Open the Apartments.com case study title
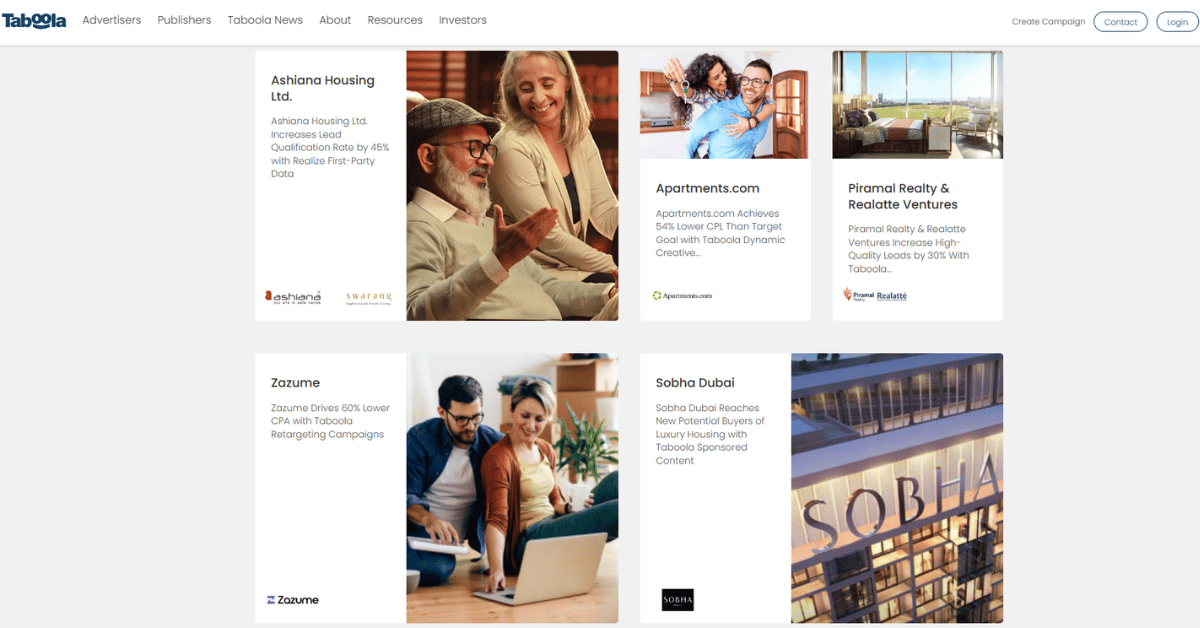1200x628 pixels. [x=707, y=188]
